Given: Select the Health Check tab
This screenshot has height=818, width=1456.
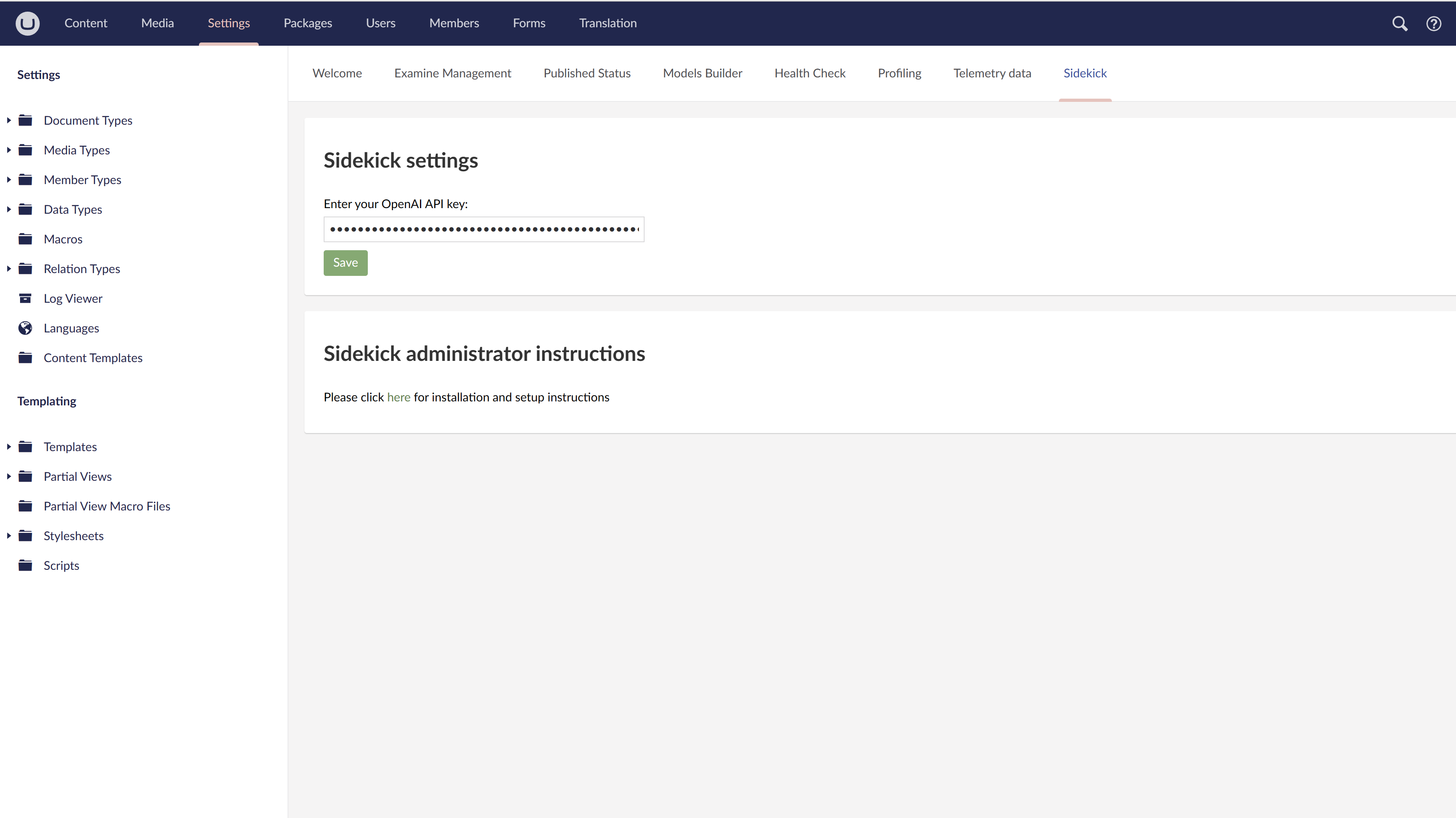Looking at the screenshot, I should pos(810,72).
